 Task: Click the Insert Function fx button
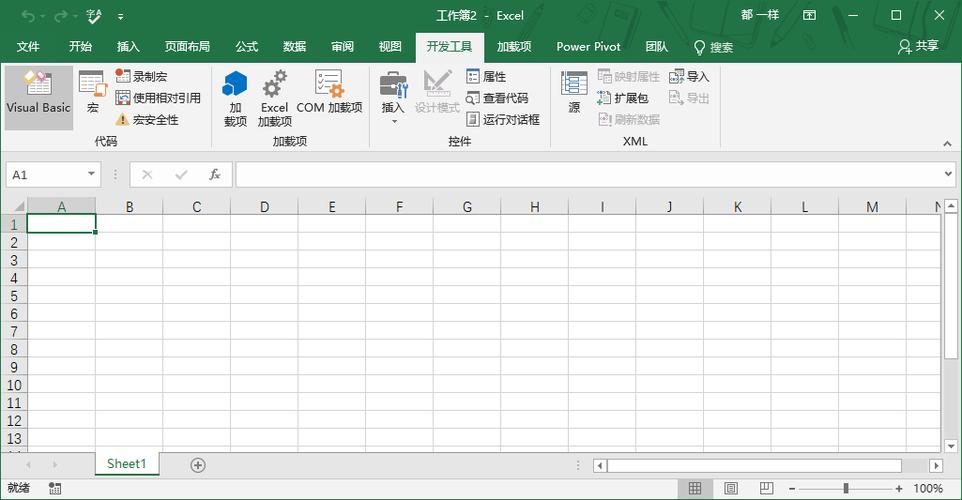pos(215,175)
